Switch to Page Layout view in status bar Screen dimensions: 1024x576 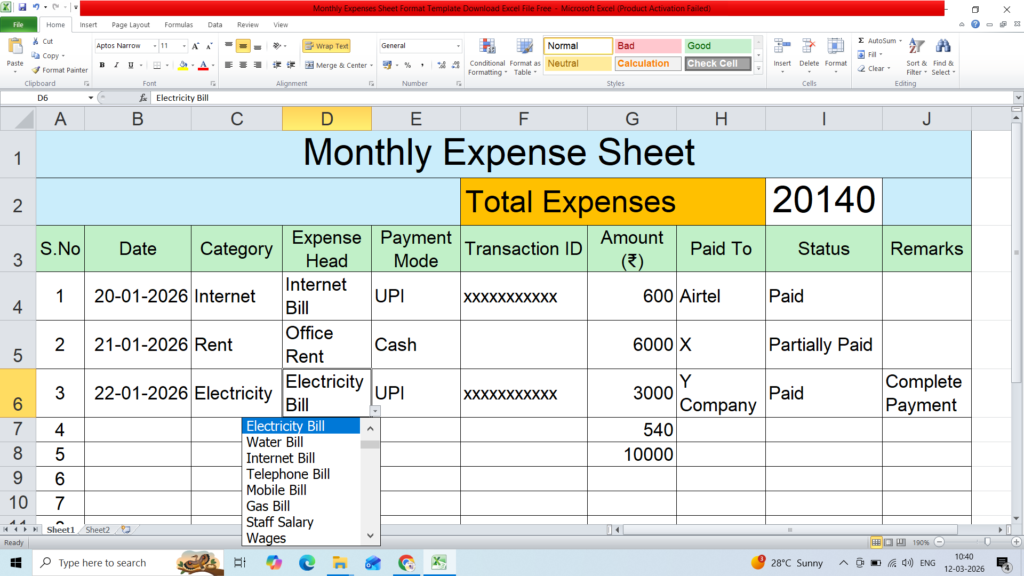pos(888,543)
